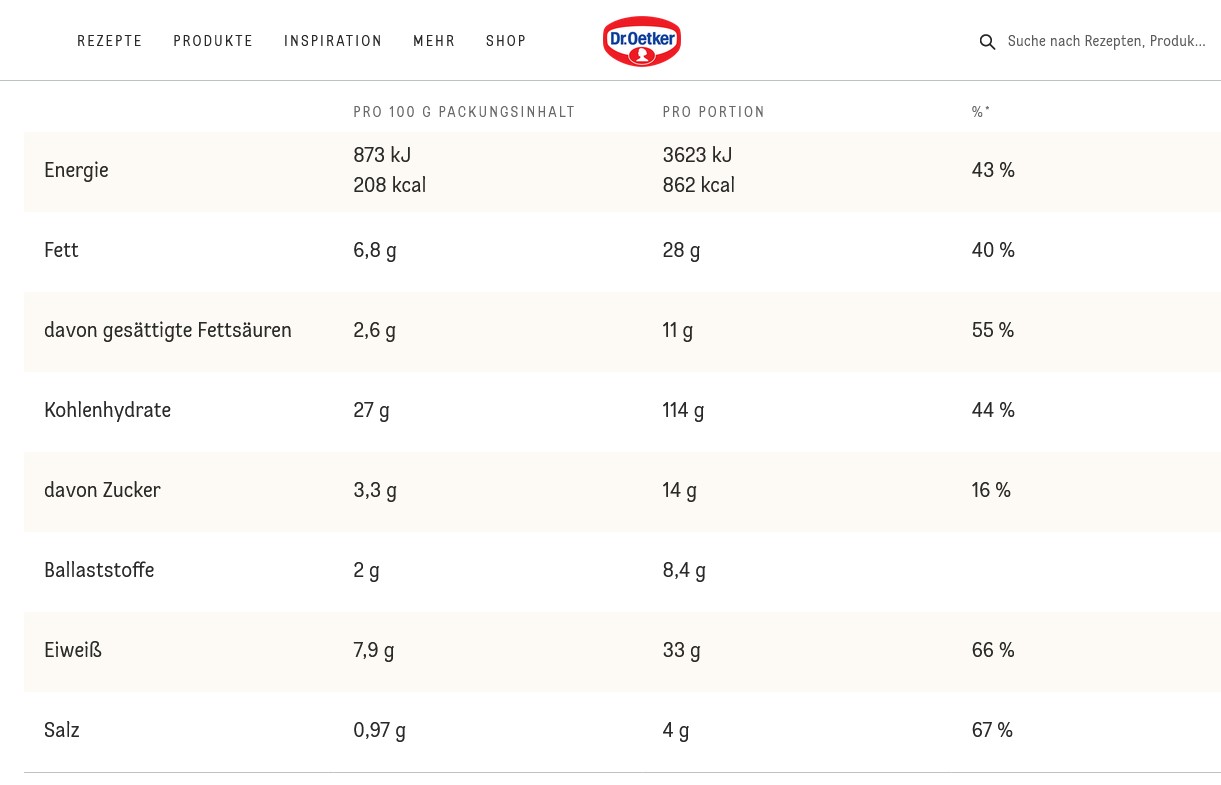
Task: Click the Dr. Oetker logo
Action: pyautogui.click(x=642, y=41)
